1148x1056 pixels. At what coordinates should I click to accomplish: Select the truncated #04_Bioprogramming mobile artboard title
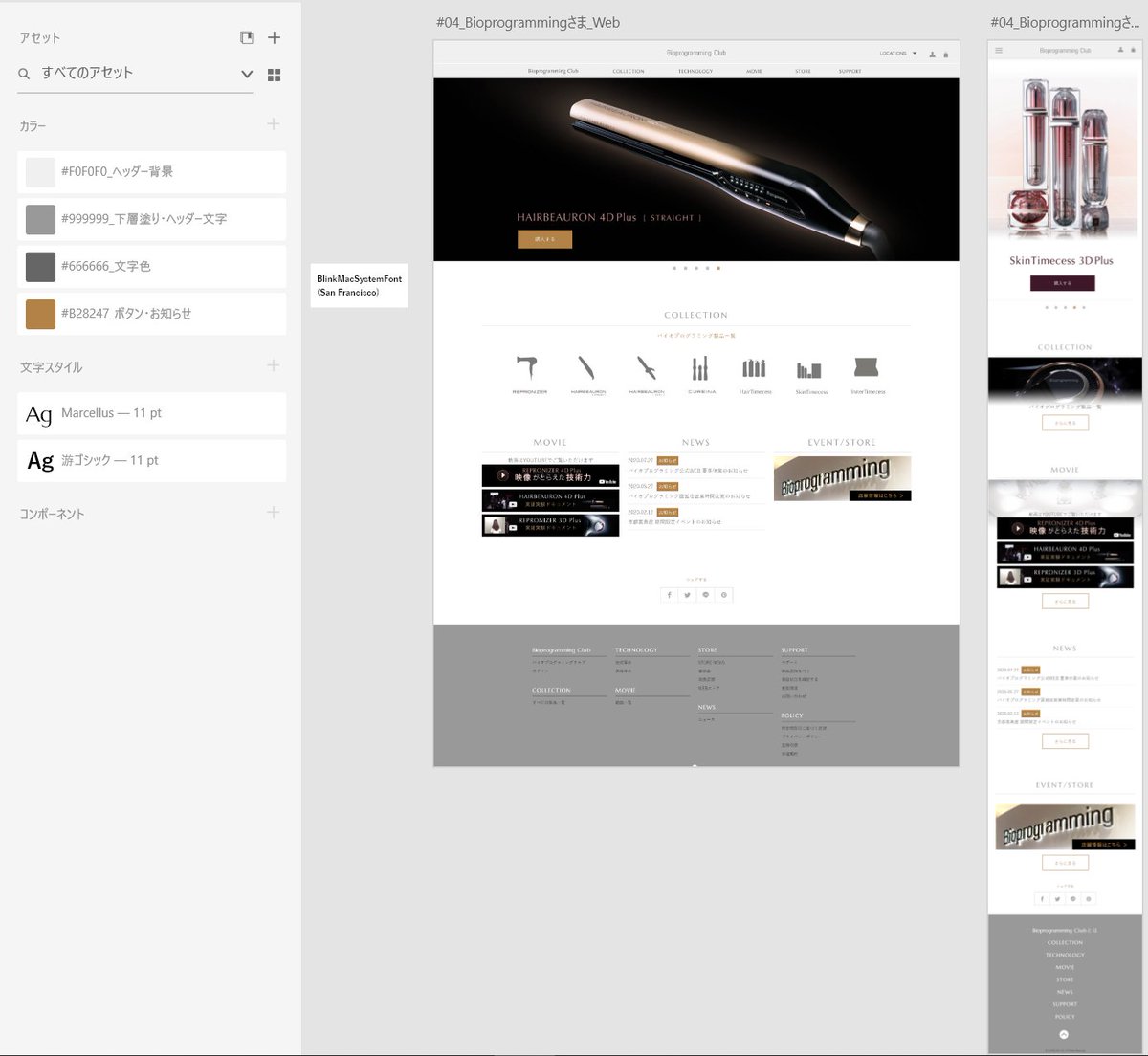pyautogui.click(x=1065, y=23)
